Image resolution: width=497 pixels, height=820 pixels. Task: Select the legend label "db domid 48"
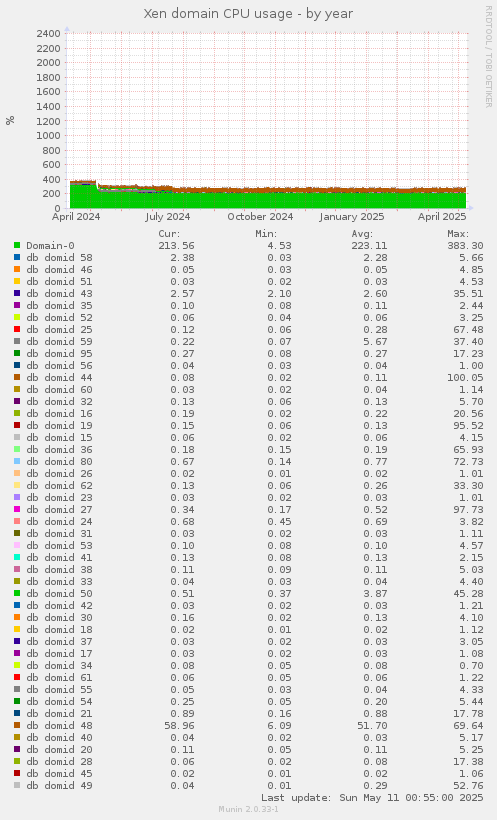point(59,725)
